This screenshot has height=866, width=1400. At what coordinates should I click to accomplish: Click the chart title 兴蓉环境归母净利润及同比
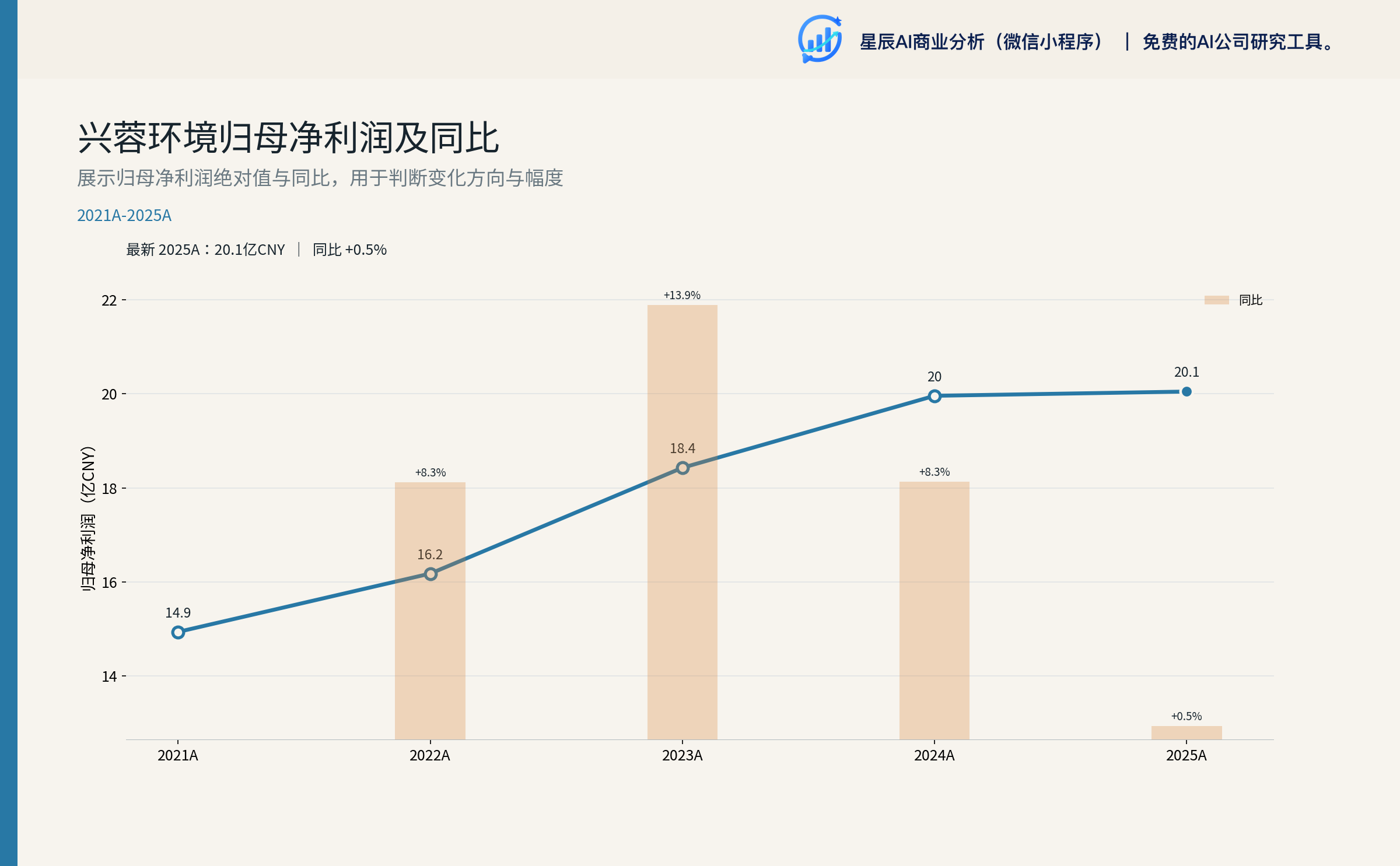tap(288, 138)
